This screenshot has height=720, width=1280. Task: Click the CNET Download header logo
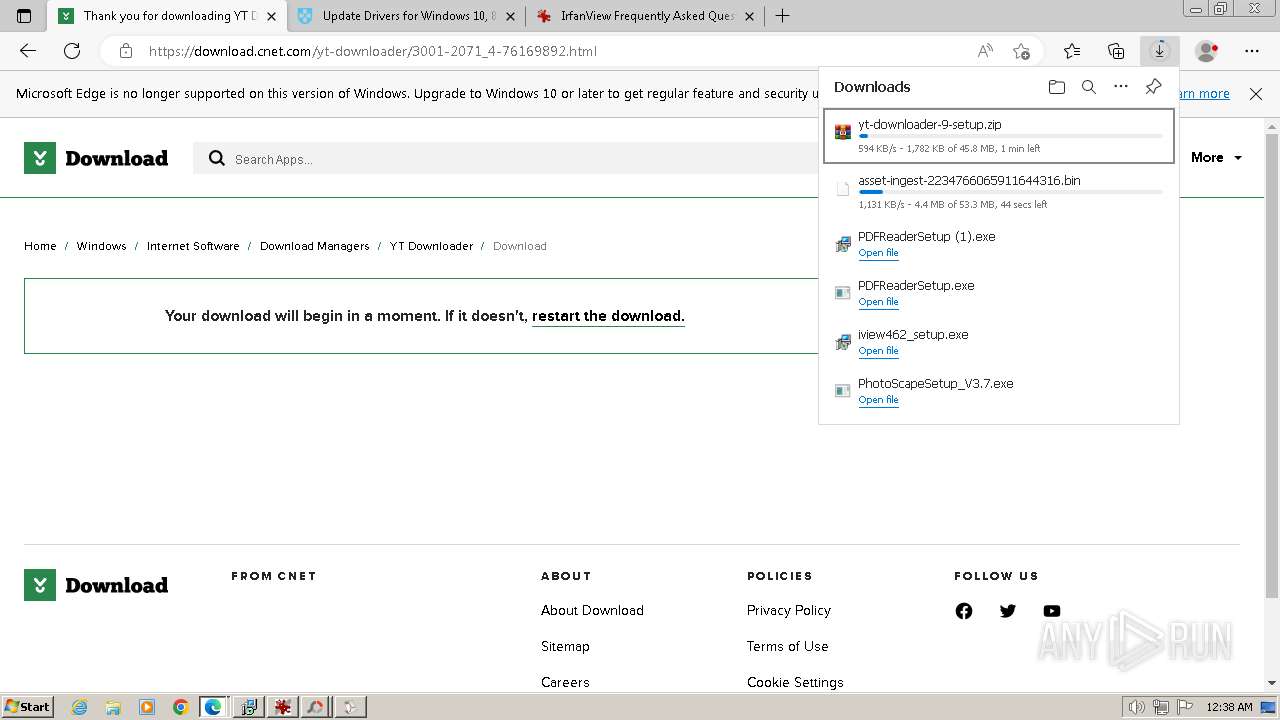point(96,158)
